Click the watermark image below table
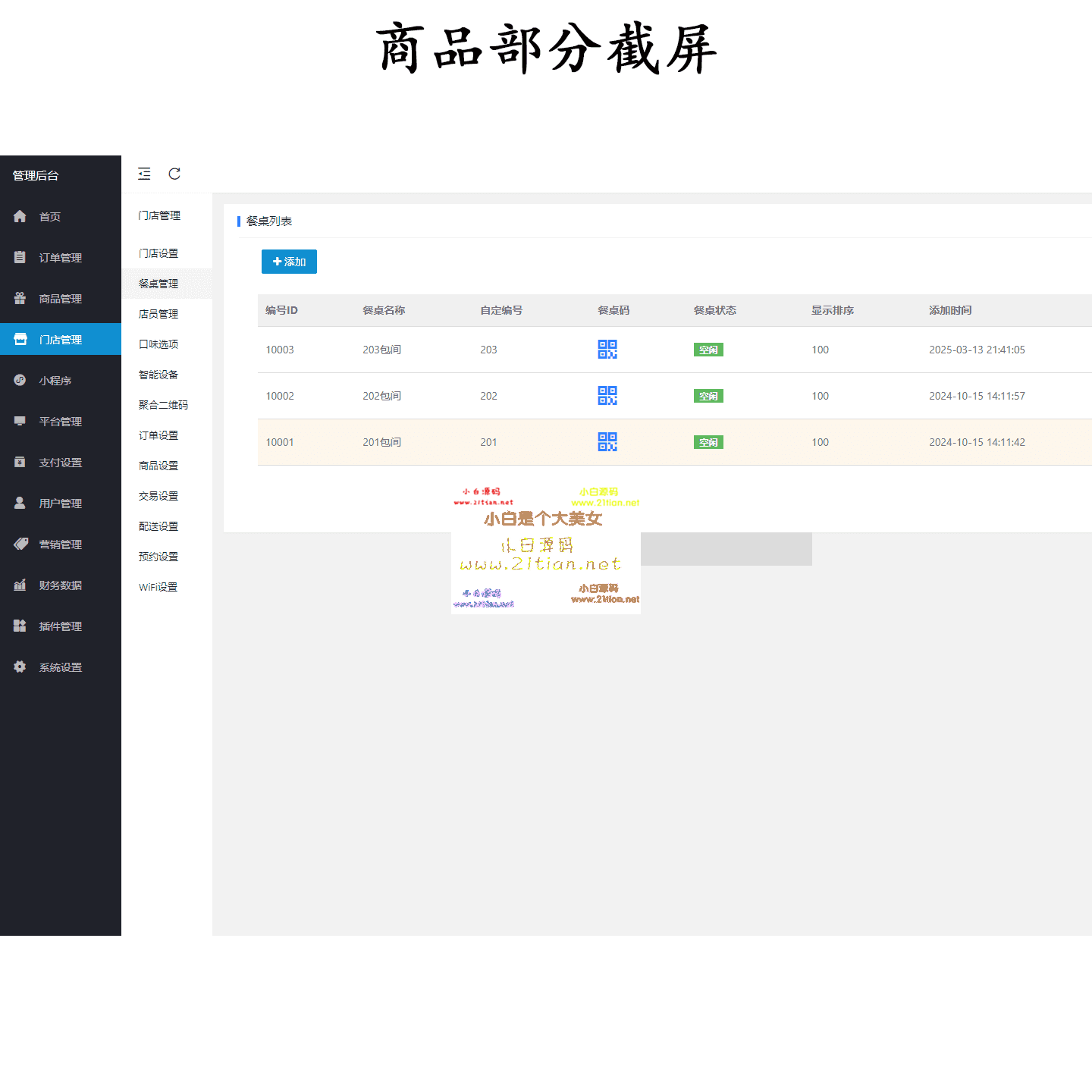1092x1092 pixels. pyautogui.click(x=546, y=546)
